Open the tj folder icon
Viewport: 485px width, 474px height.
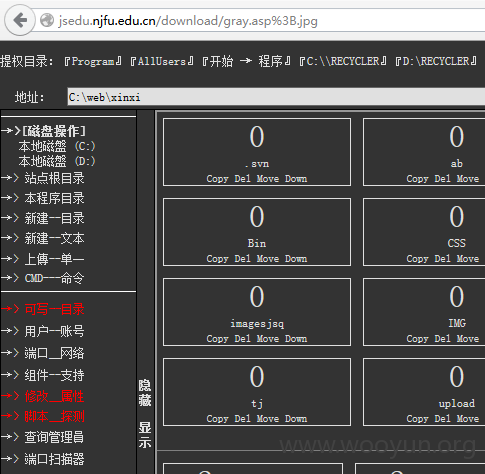point(257,376)
